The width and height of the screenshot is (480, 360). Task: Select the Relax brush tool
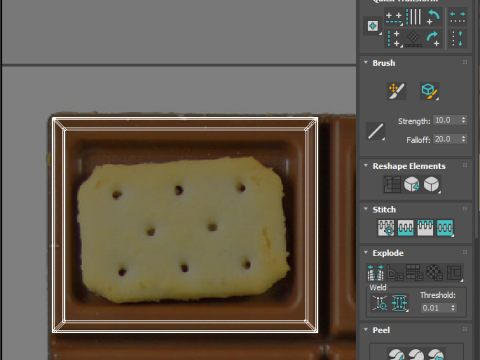tap(429, 91)
